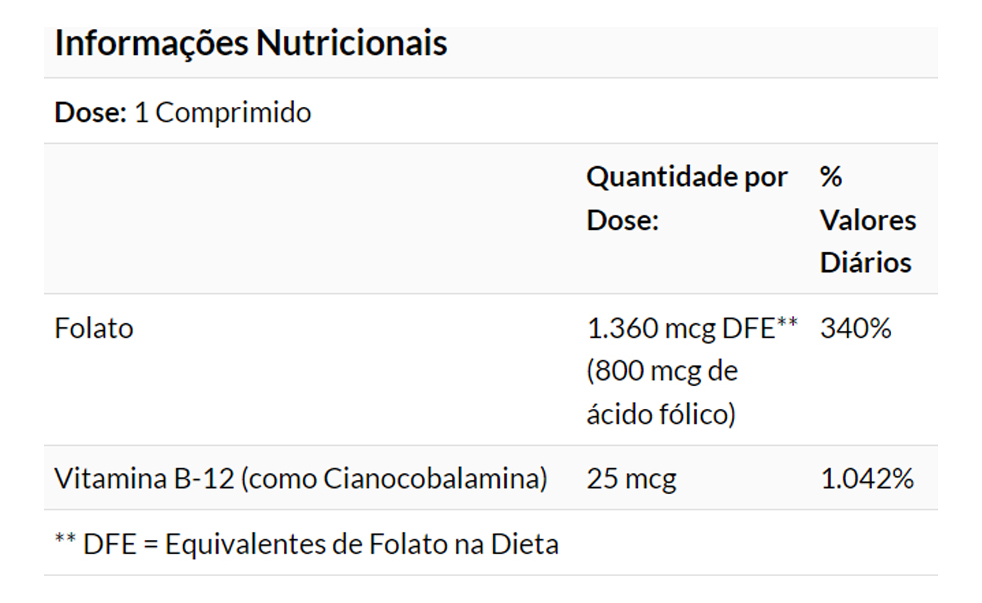
Task: Click the Quantidade por Dose column header
Action: [686, 198]
